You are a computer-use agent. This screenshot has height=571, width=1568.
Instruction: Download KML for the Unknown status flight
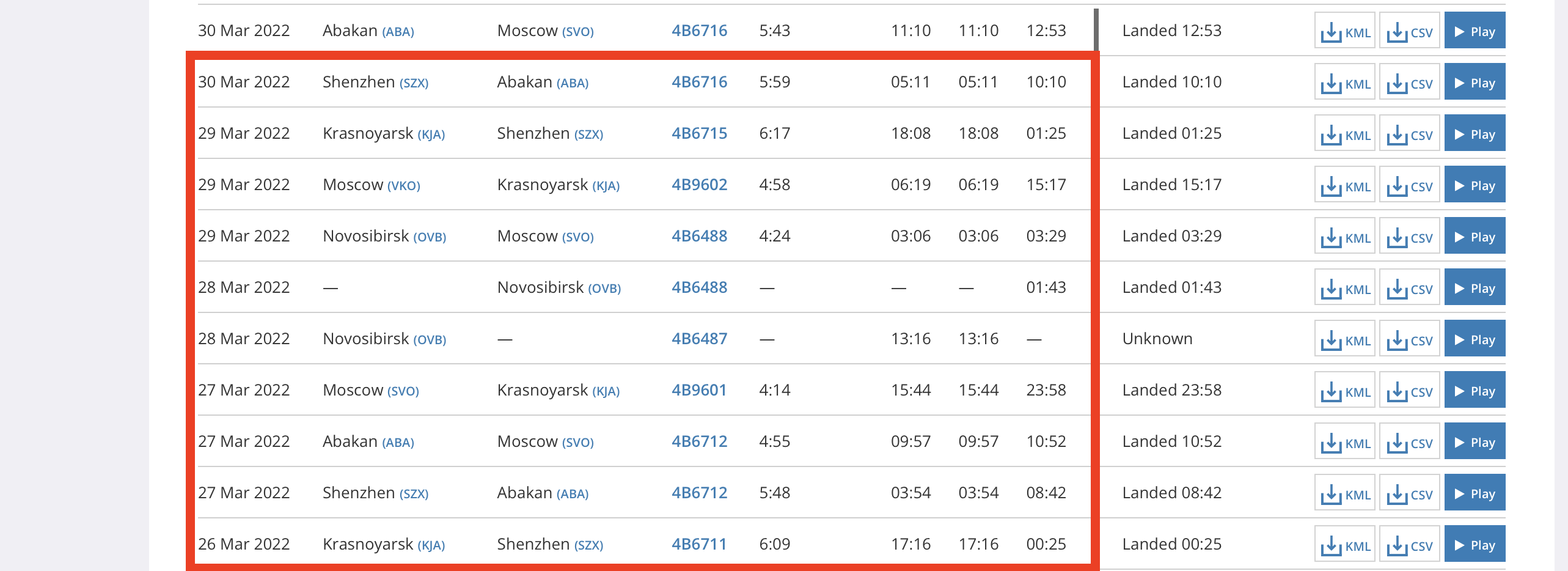[1344, 339]
